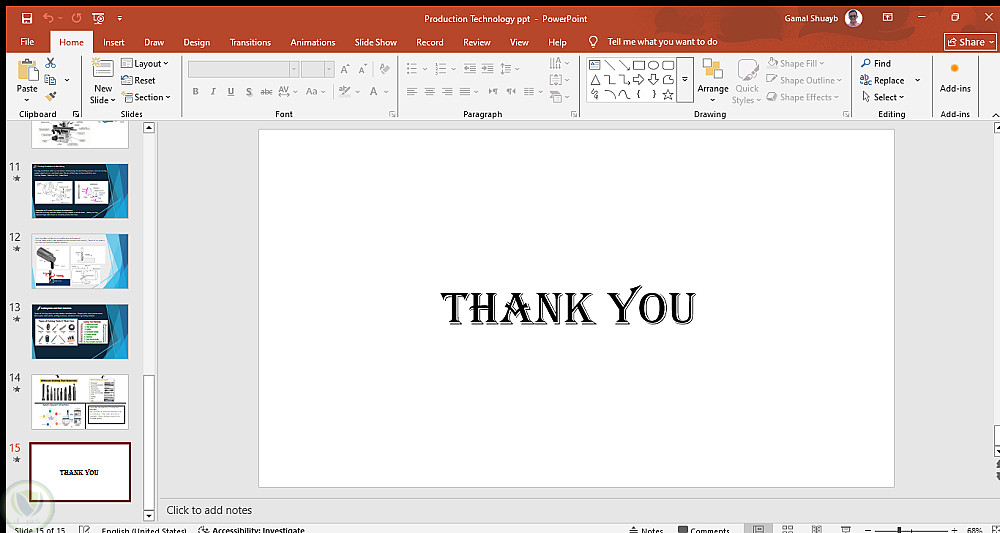Click the Save icon in the title bar

(27, 18)
